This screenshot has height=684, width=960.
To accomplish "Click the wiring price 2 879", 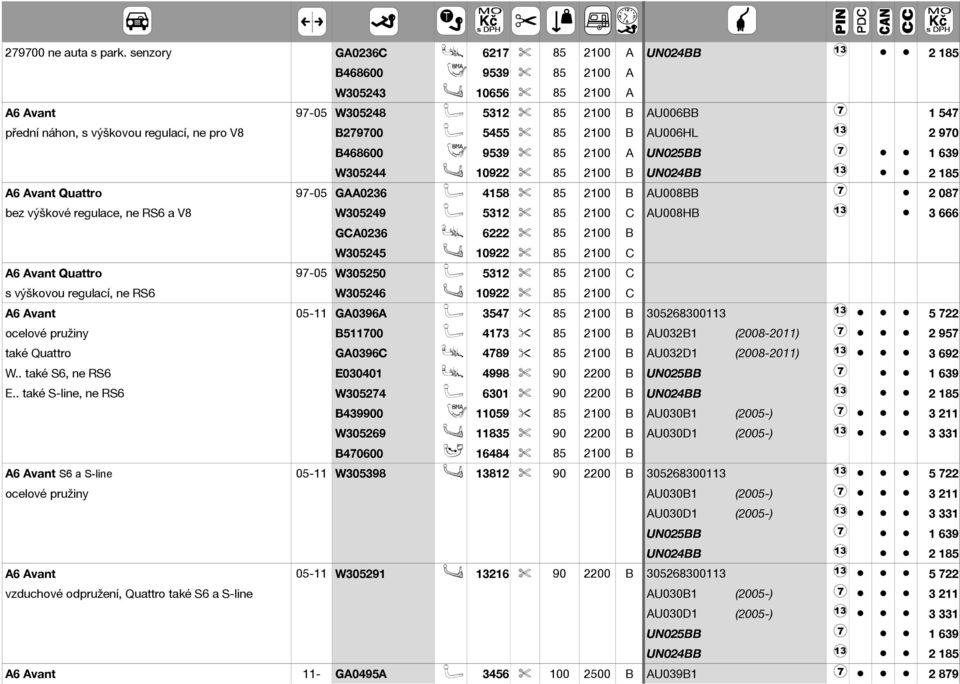I will point(943,674).
